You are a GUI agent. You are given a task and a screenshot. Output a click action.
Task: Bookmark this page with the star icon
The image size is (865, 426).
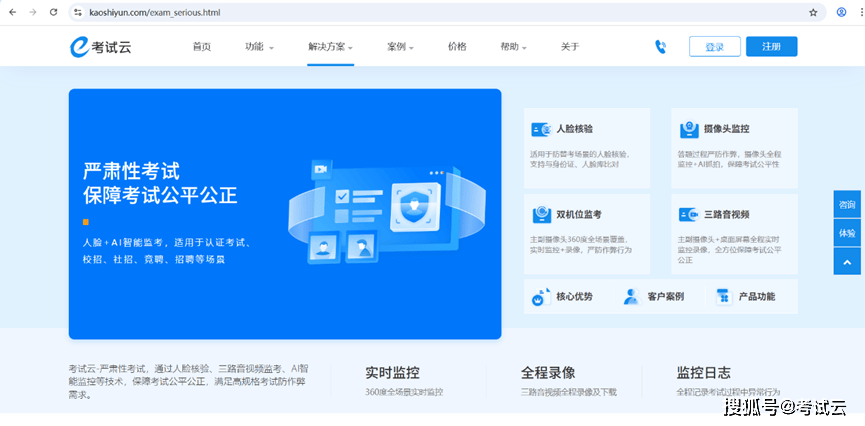coord(813,12)
